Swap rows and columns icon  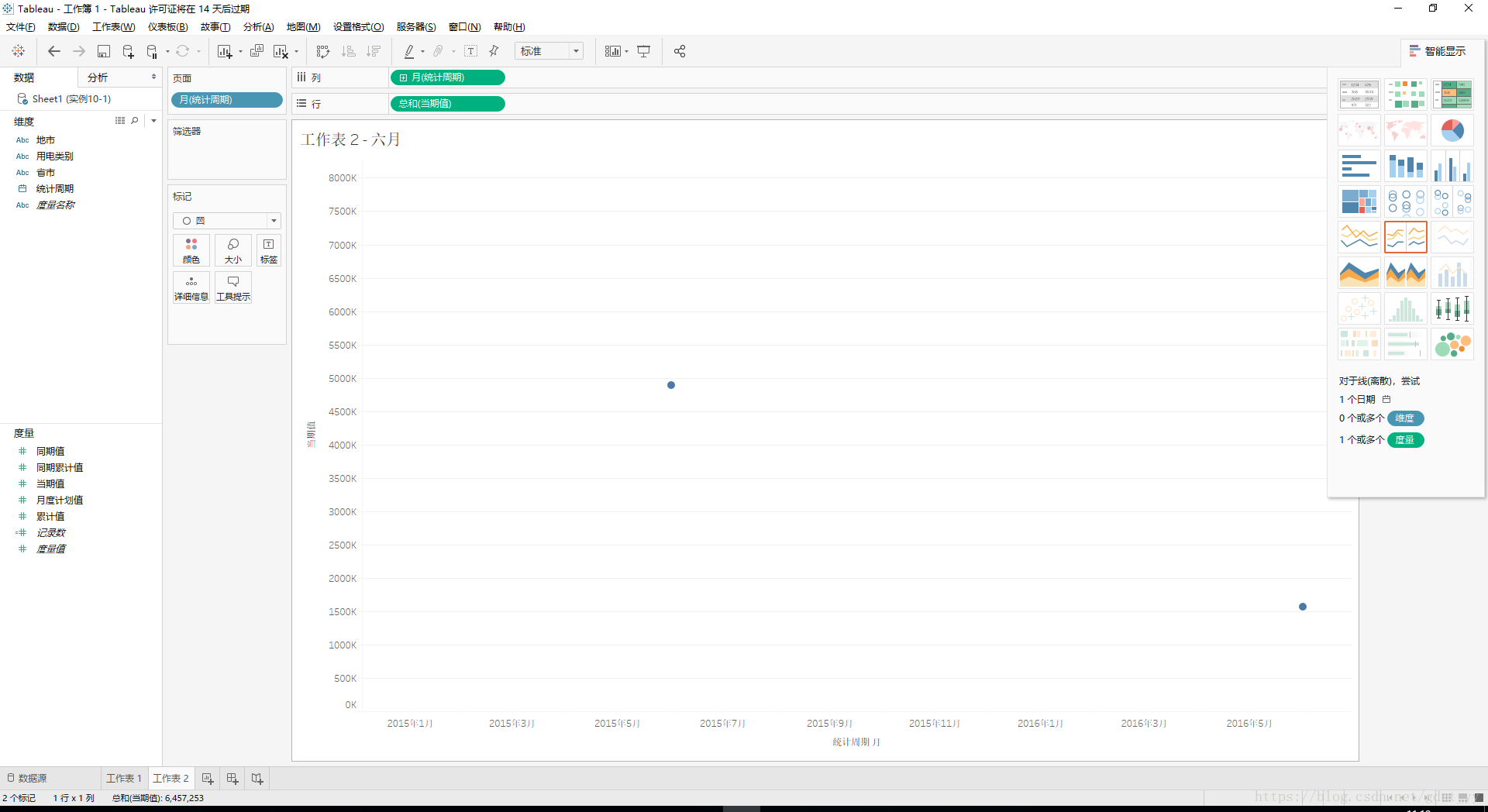323,51
